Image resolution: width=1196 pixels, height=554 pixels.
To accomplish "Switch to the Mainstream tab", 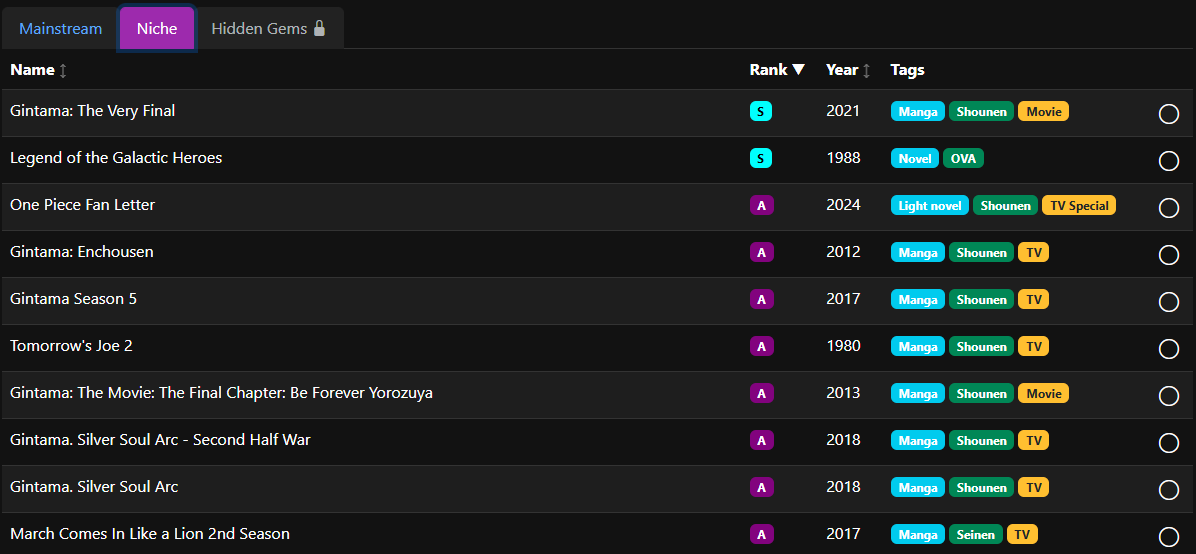I will click(x=60, y=29).
